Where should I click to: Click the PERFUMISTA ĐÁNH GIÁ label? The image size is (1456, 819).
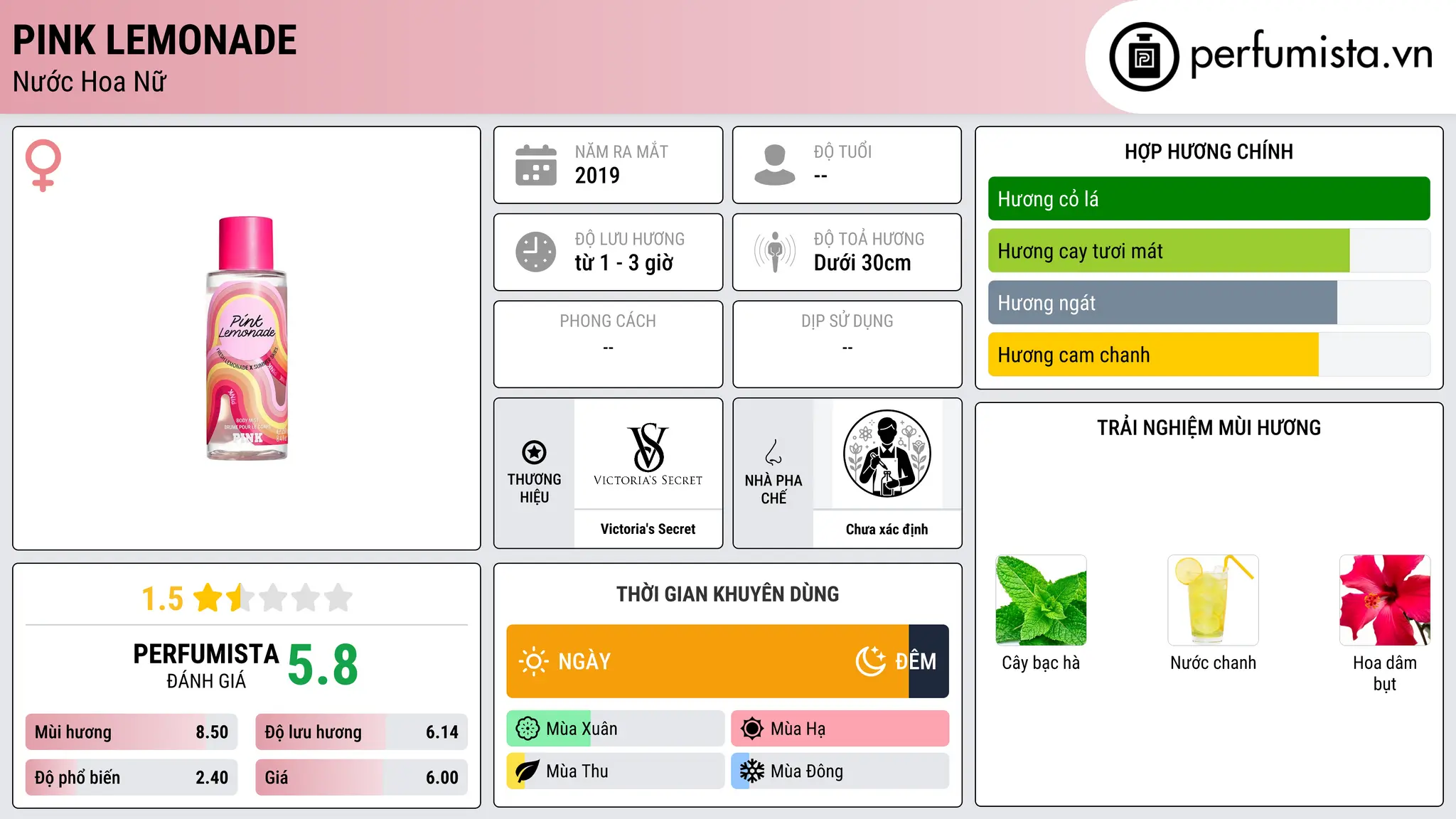coord(206,665)
